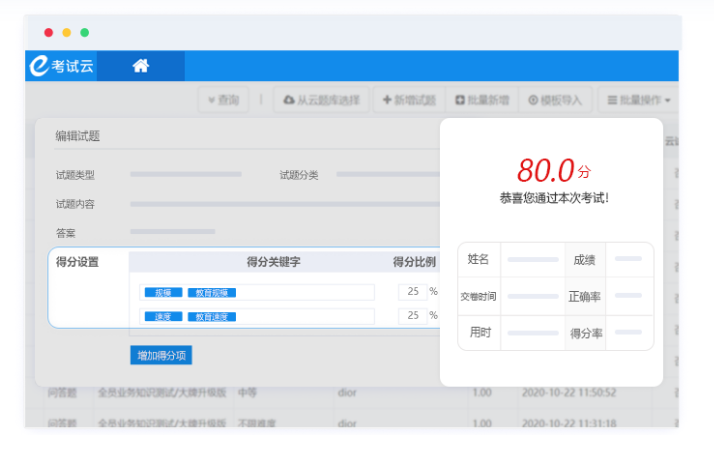Click the 考试云 logo
This screenshot has height=461, width=714.
point(63,66)
